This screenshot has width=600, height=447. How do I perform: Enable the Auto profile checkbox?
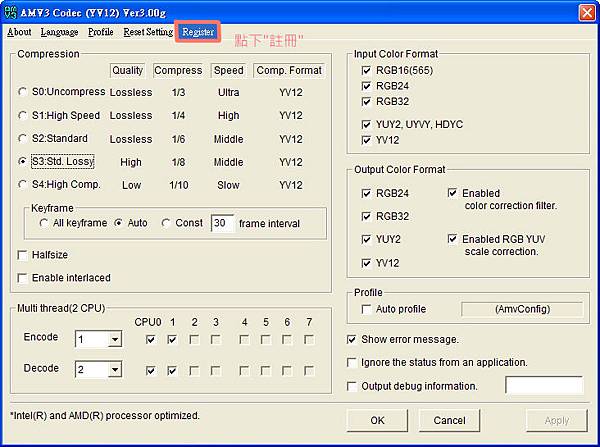pos(366,310)
